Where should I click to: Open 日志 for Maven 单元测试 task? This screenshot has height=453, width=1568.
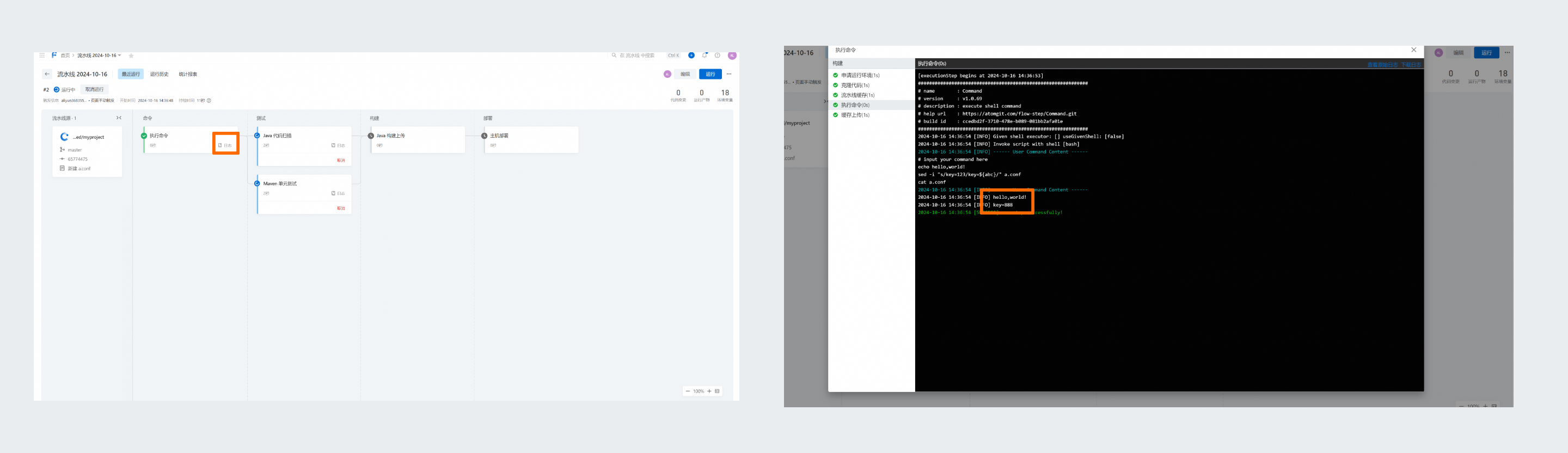[339, 194]
